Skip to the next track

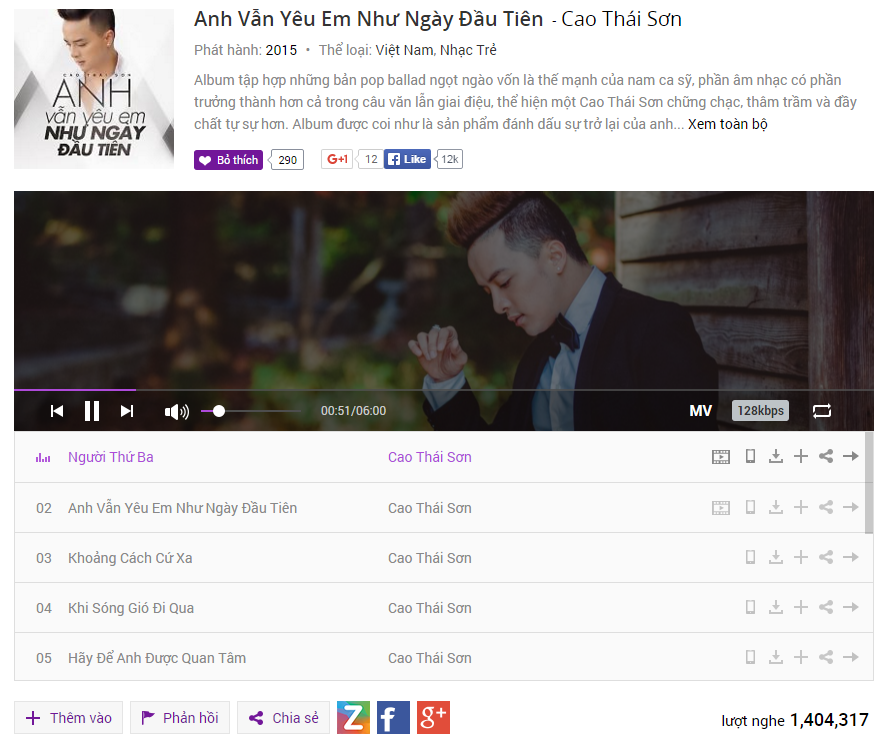127,411
